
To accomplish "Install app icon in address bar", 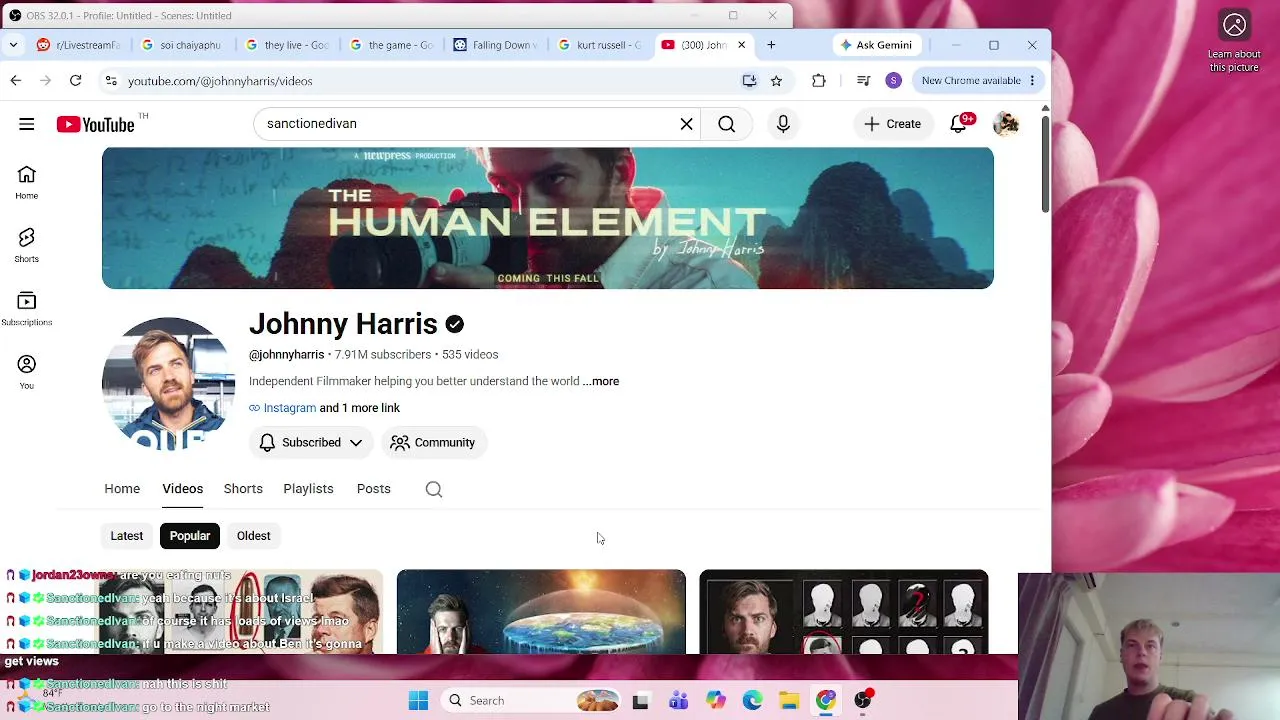I will 749,81.
